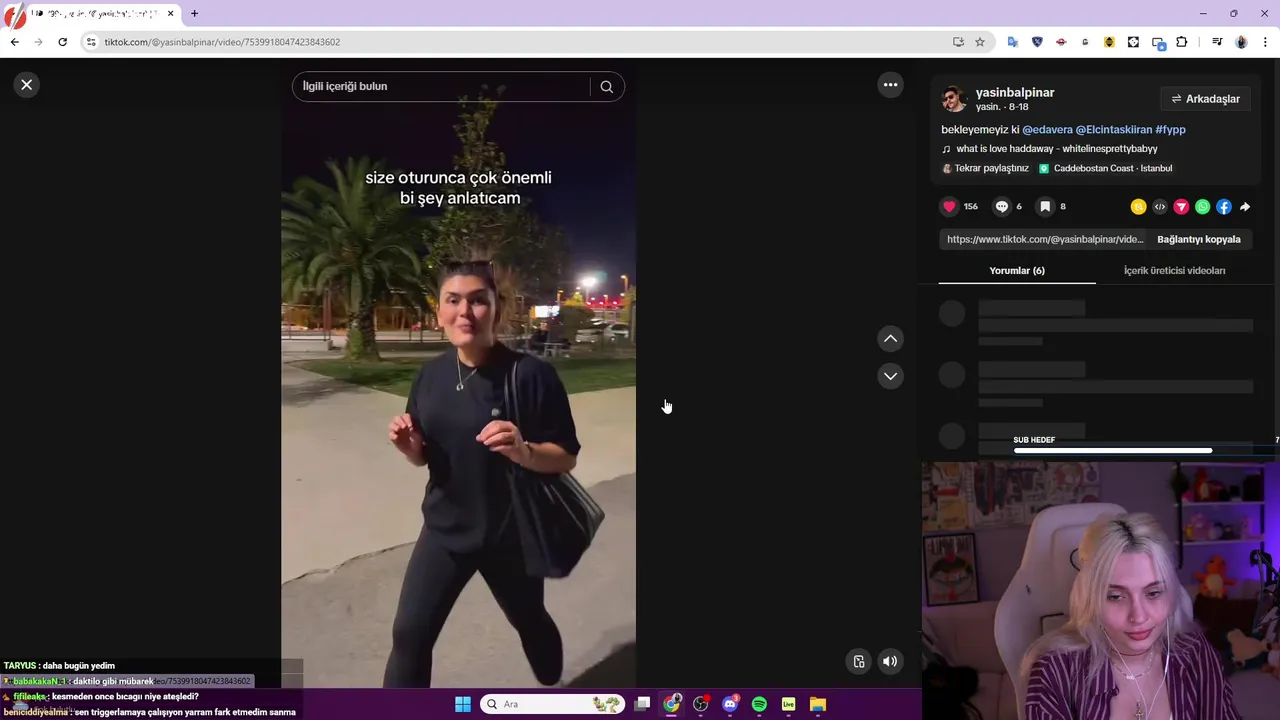Switch to Yorumlar (6) tab

[1017, 271]
